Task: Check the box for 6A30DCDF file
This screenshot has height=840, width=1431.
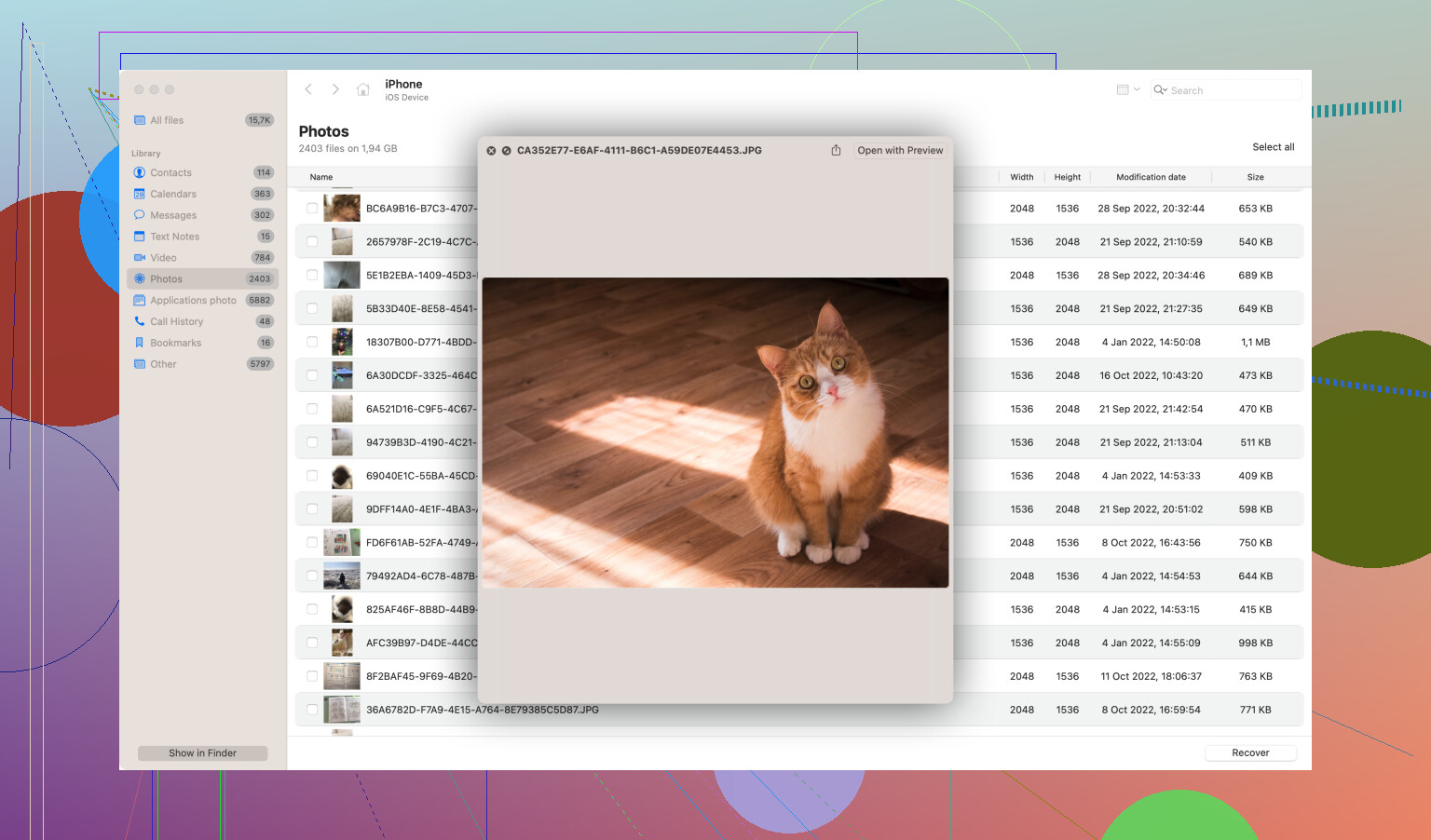Action: pos(312,375)
